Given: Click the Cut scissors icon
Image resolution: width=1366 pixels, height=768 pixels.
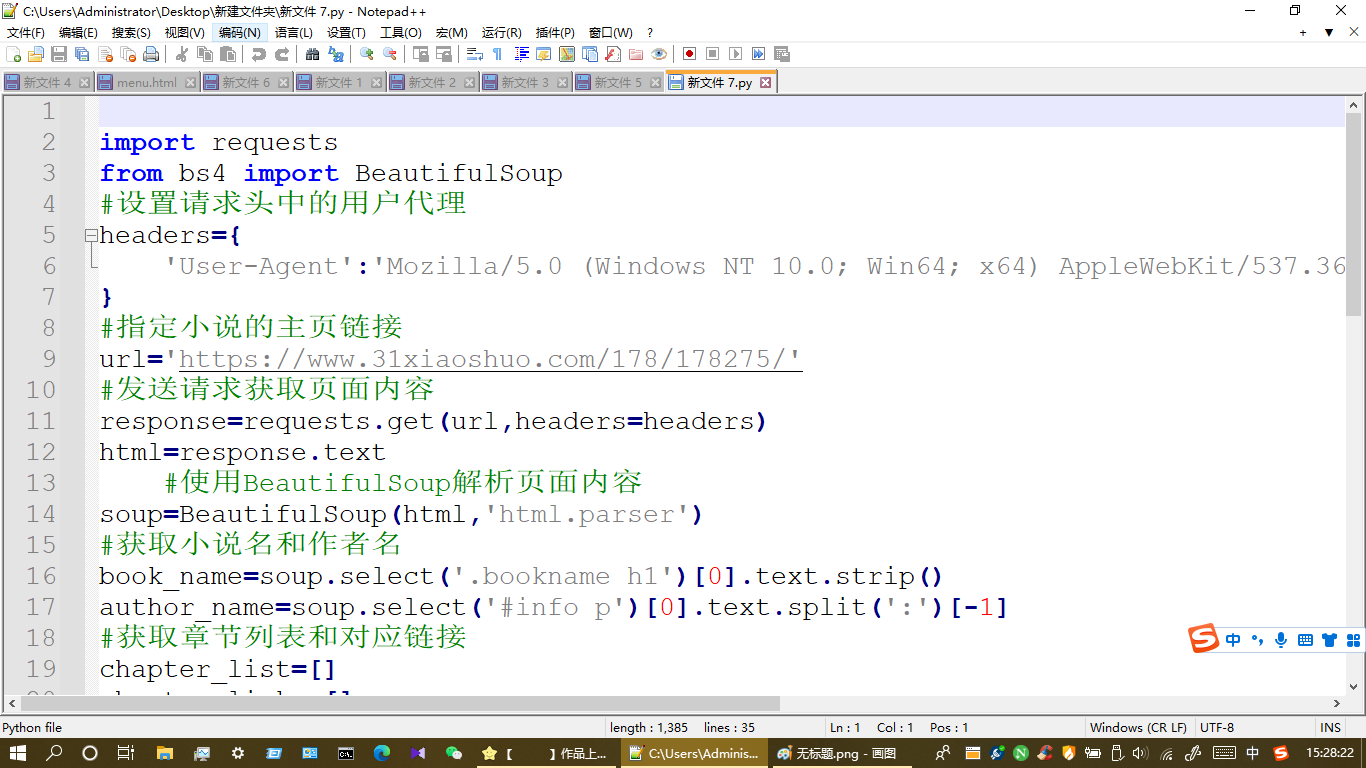Looking at the screenshot, I should point(182,54).
